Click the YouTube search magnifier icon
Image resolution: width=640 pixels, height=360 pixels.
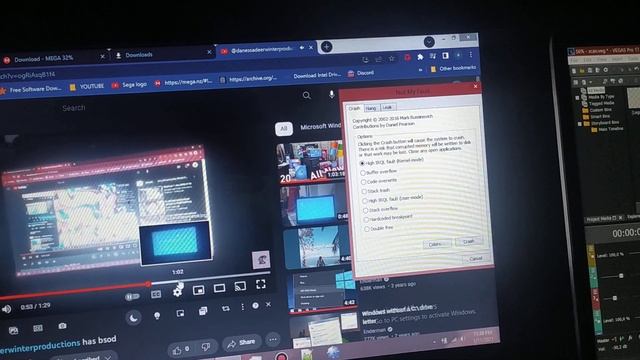pyautogui.click(x=307, y=96)
